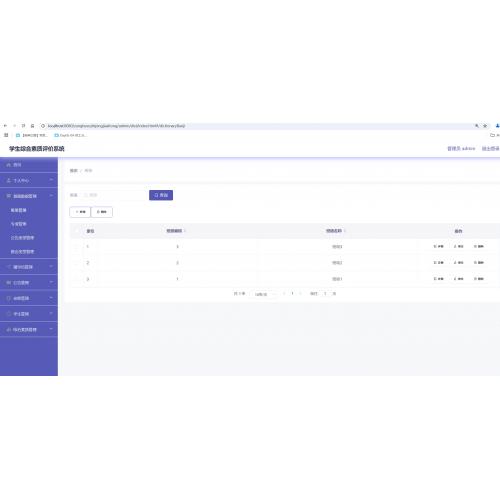Click the add (新增) button above the table

[x=80, y=212]
